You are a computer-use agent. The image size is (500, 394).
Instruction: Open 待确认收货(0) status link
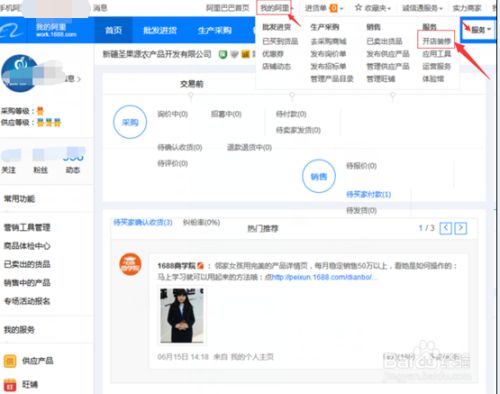180,147
